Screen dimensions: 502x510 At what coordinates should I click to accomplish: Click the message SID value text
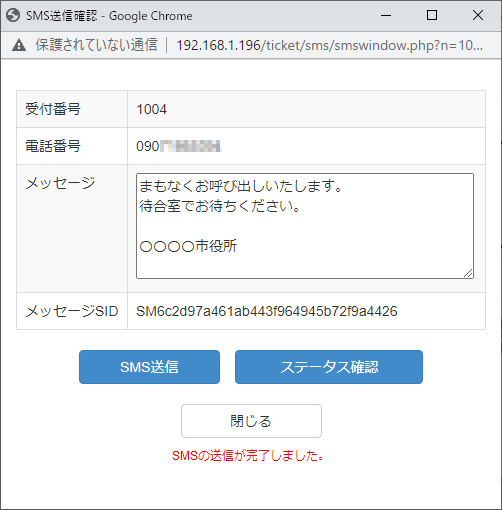[x=267, y=311]
